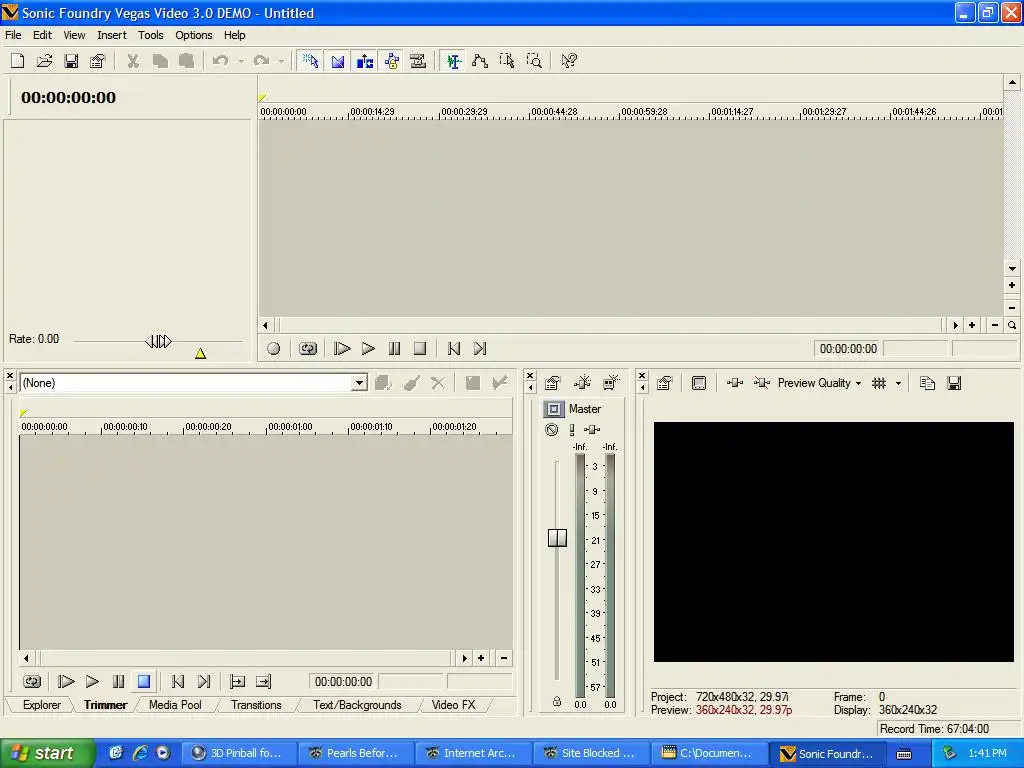This screenshot has height=768, width=1024.
Task: Open the preview grid overlay dropdown arrow
Action: click(899, 383)
